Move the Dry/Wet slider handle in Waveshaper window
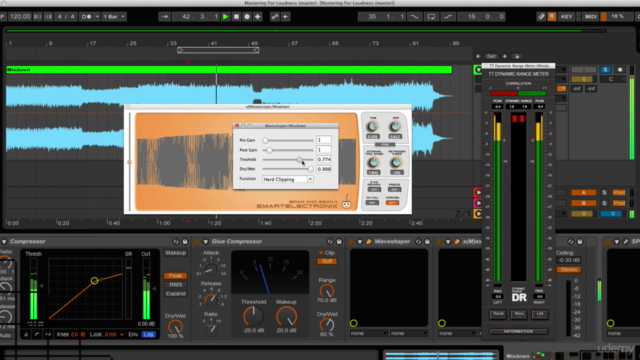 pyautogui.click(x=311, y=169)
